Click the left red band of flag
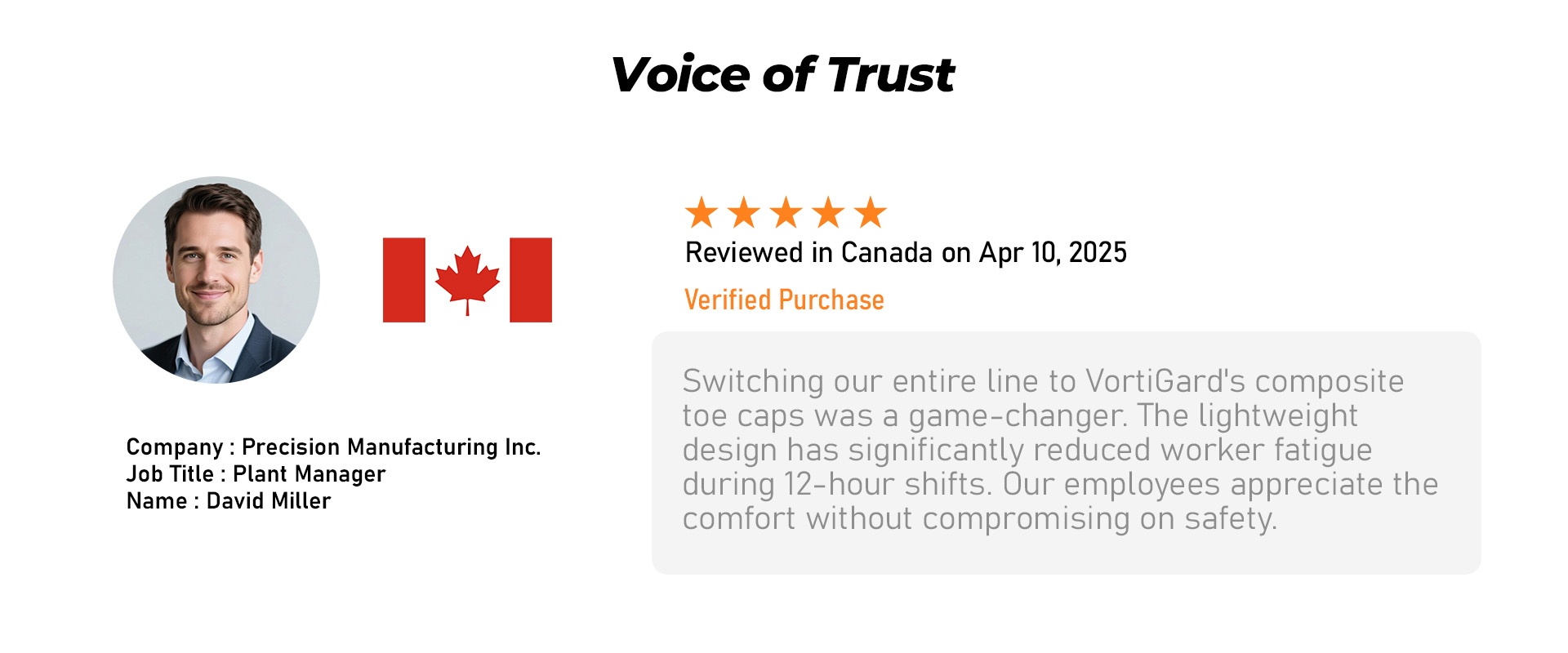This screenshot has width=1568, height=653. click(x=404, y=280)
